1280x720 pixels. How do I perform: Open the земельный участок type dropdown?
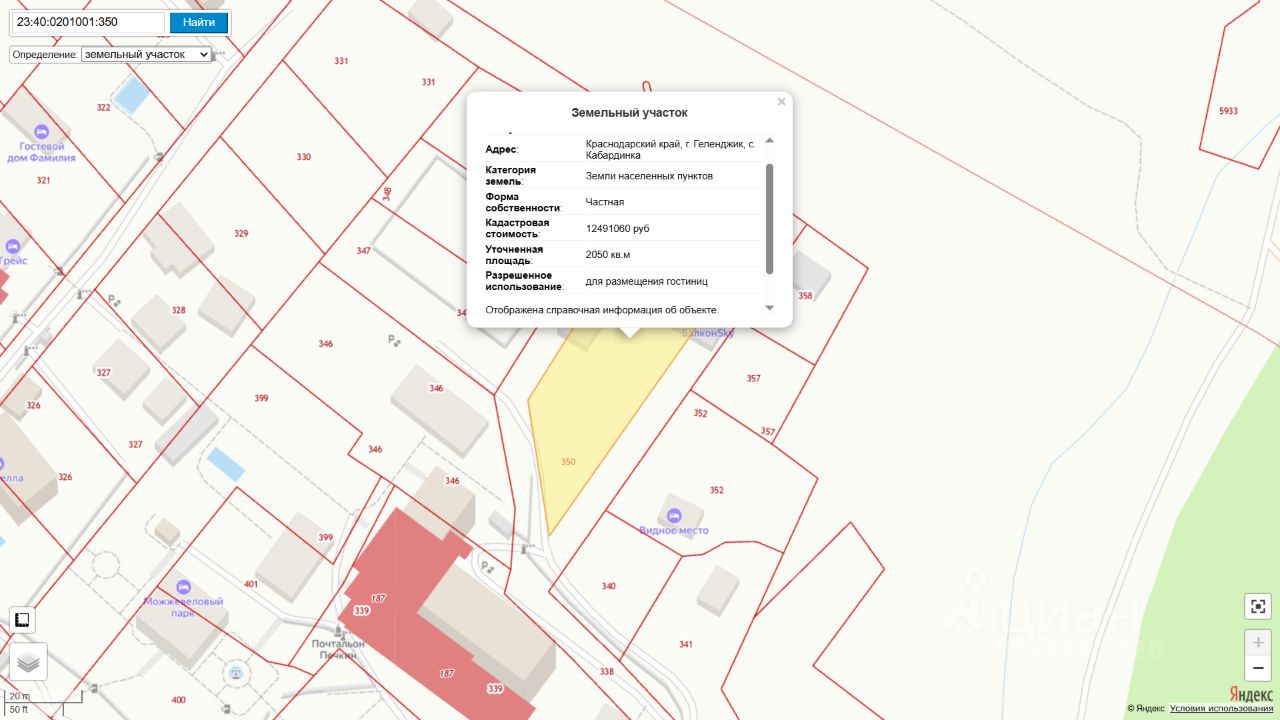coord(146,54)
